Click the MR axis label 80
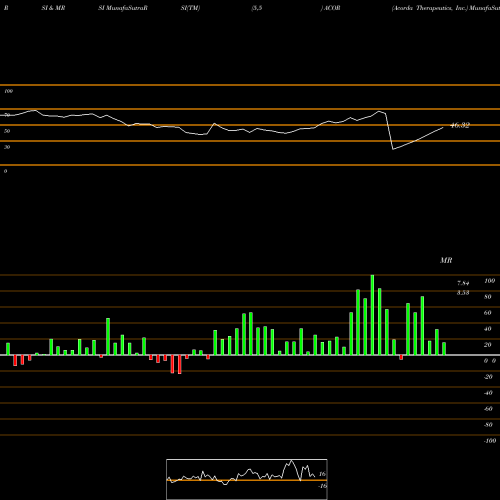The image size is (500, 500). point(488,297)
